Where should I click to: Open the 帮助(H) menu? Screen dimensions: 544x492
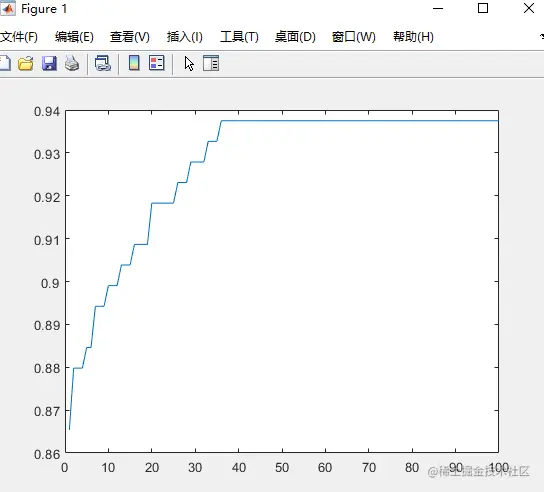tap(413, 37)
